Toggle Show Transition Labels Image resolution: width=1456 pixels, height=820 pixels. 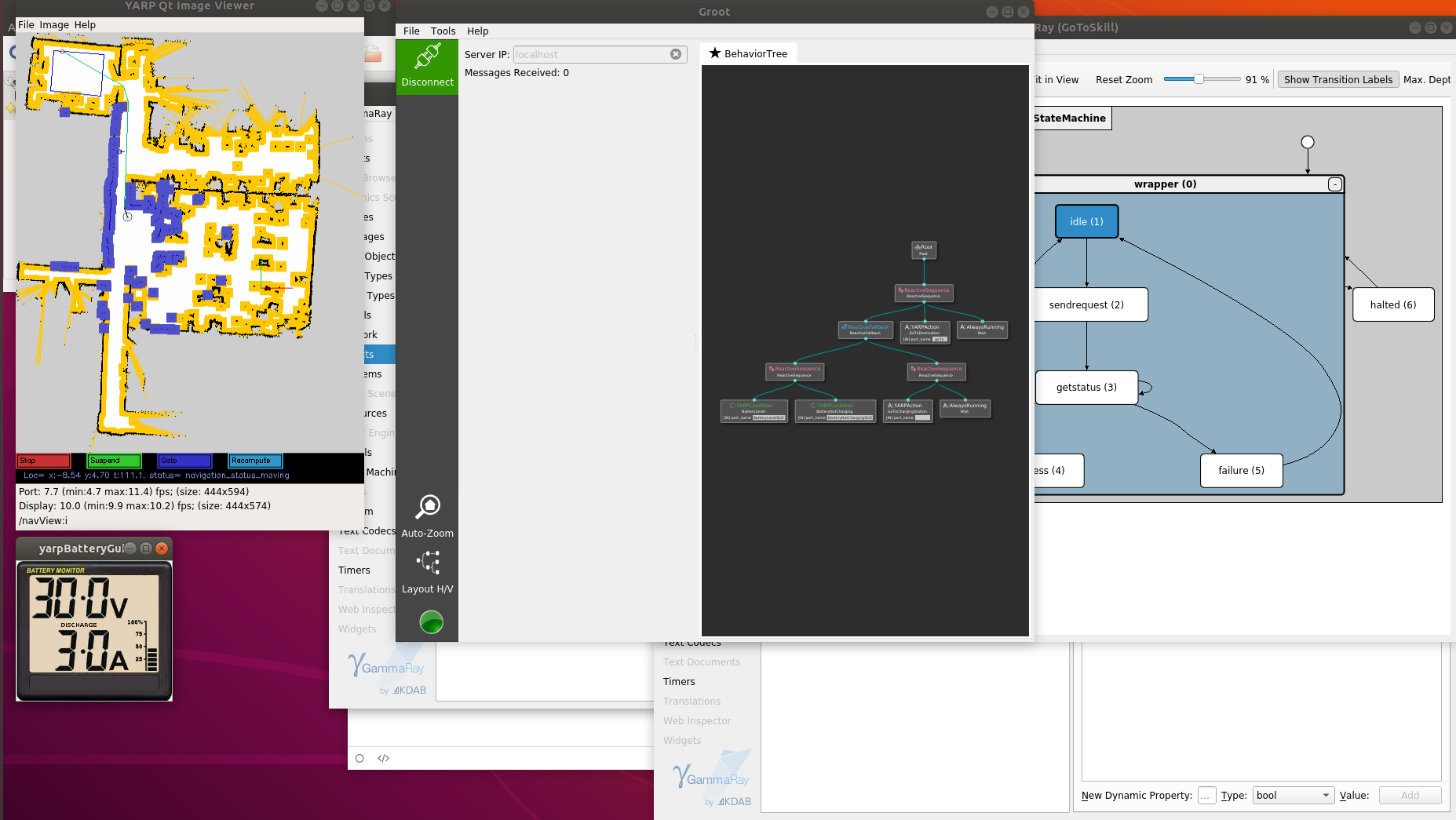pyautogui.click(x=1337, y=79)
